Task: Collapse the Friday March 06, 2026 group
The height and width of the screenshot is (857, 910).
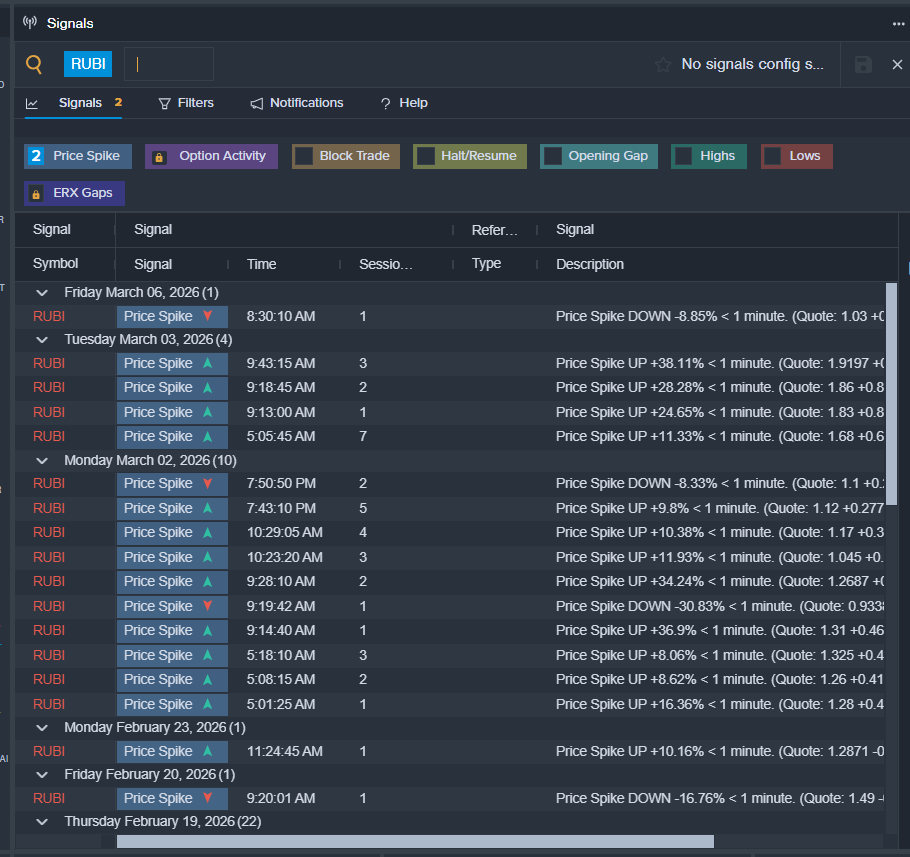Action: click(x=42, y=293)
